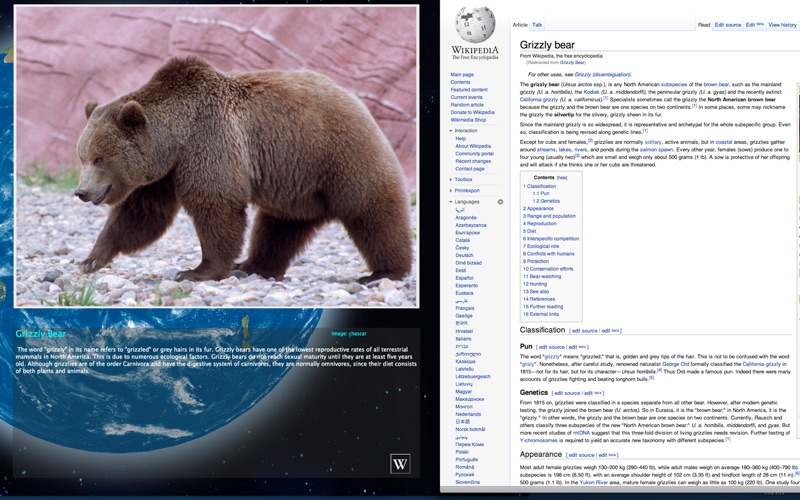Jump to 1 Classification in Contents
This screenshot has height=500, width=800.
tap(539, 186)
